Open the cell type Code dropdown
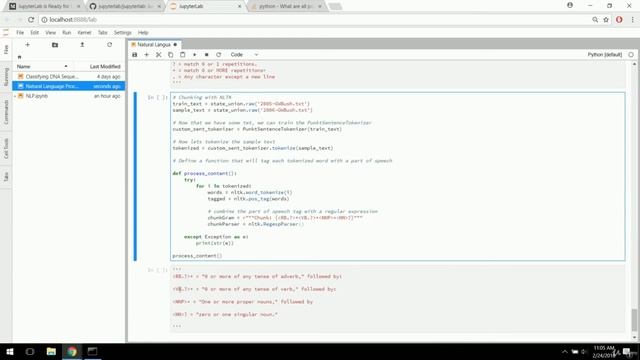 (244, 55)
